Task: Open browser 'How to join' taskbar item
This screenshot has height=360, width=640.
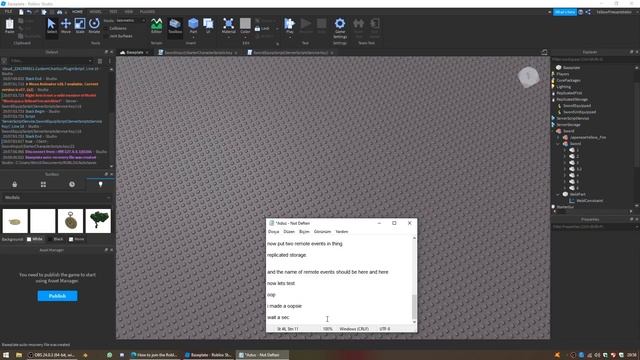Action: click(154, 355)
